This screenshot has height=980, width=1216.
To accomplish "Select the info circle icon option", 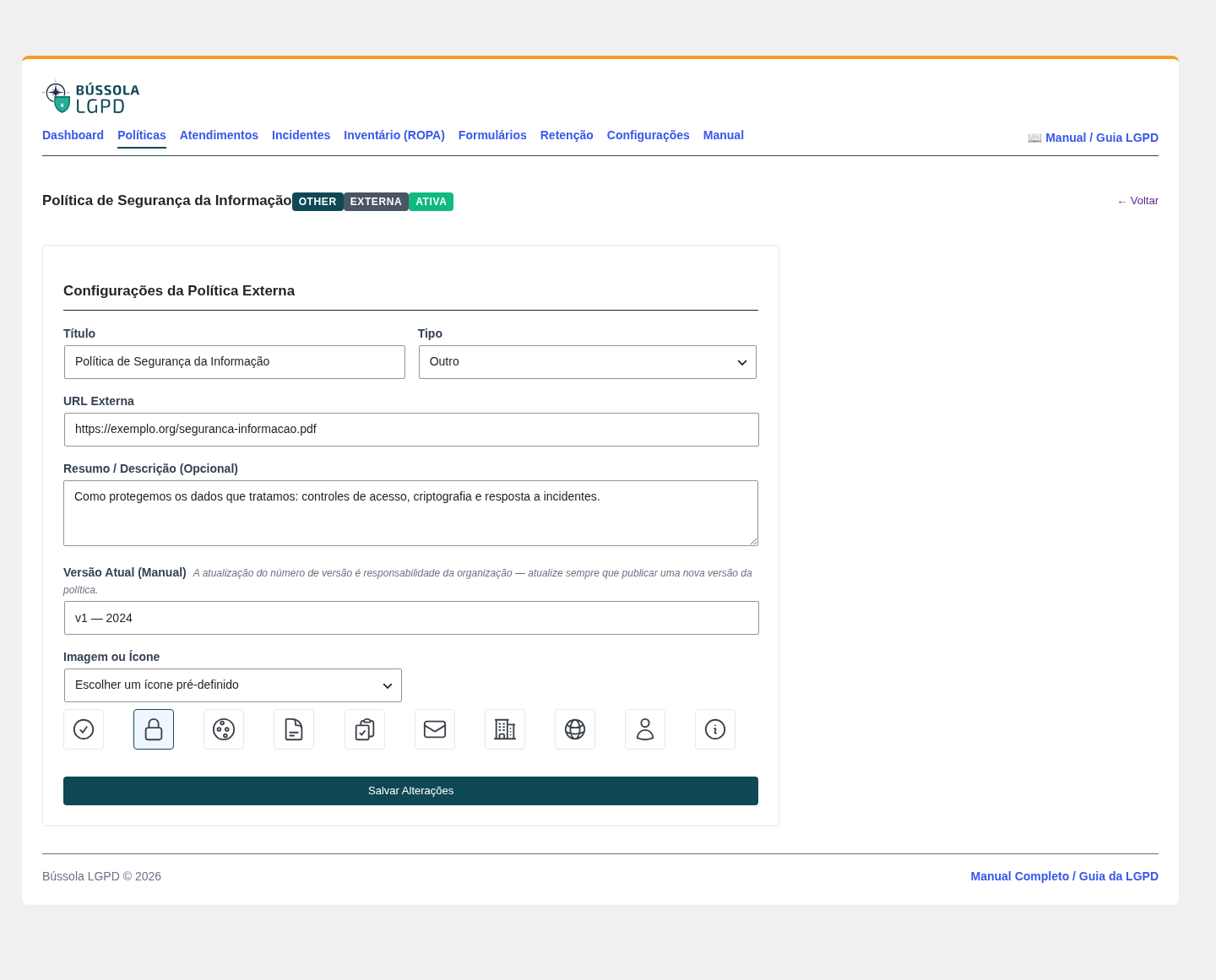I will click(715, 729).
